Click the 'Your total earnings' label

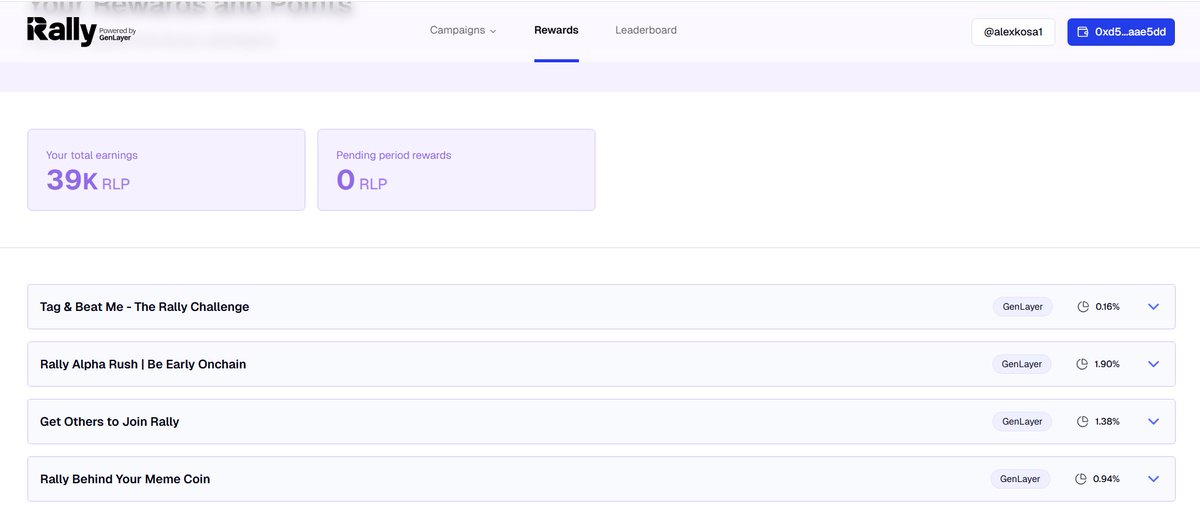coord(92,155)
